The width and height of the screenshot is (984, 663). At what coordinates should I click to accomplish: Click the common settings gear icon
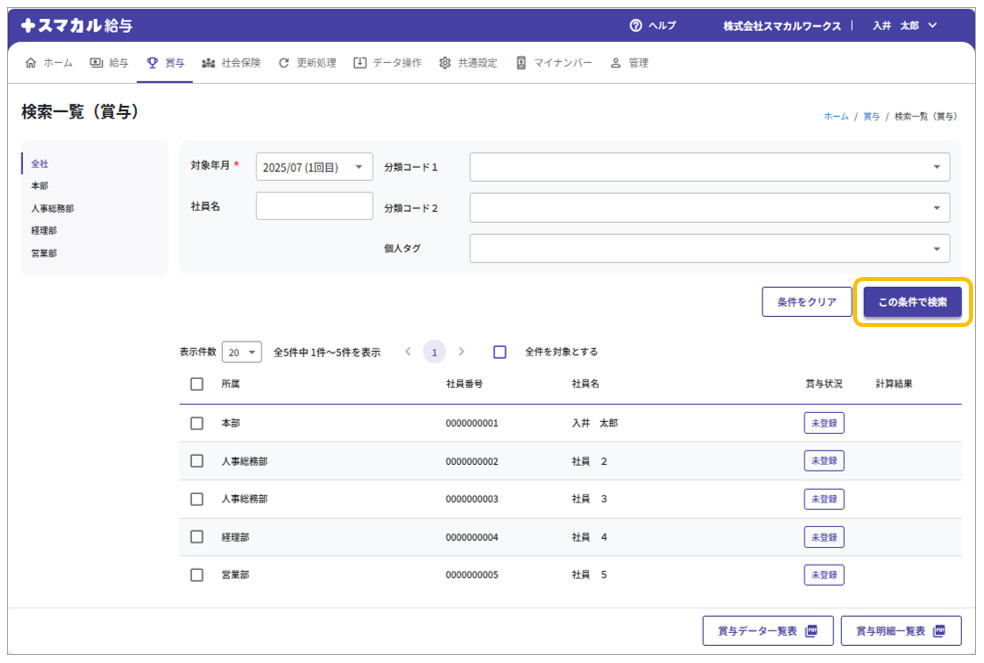coord(445,62)
